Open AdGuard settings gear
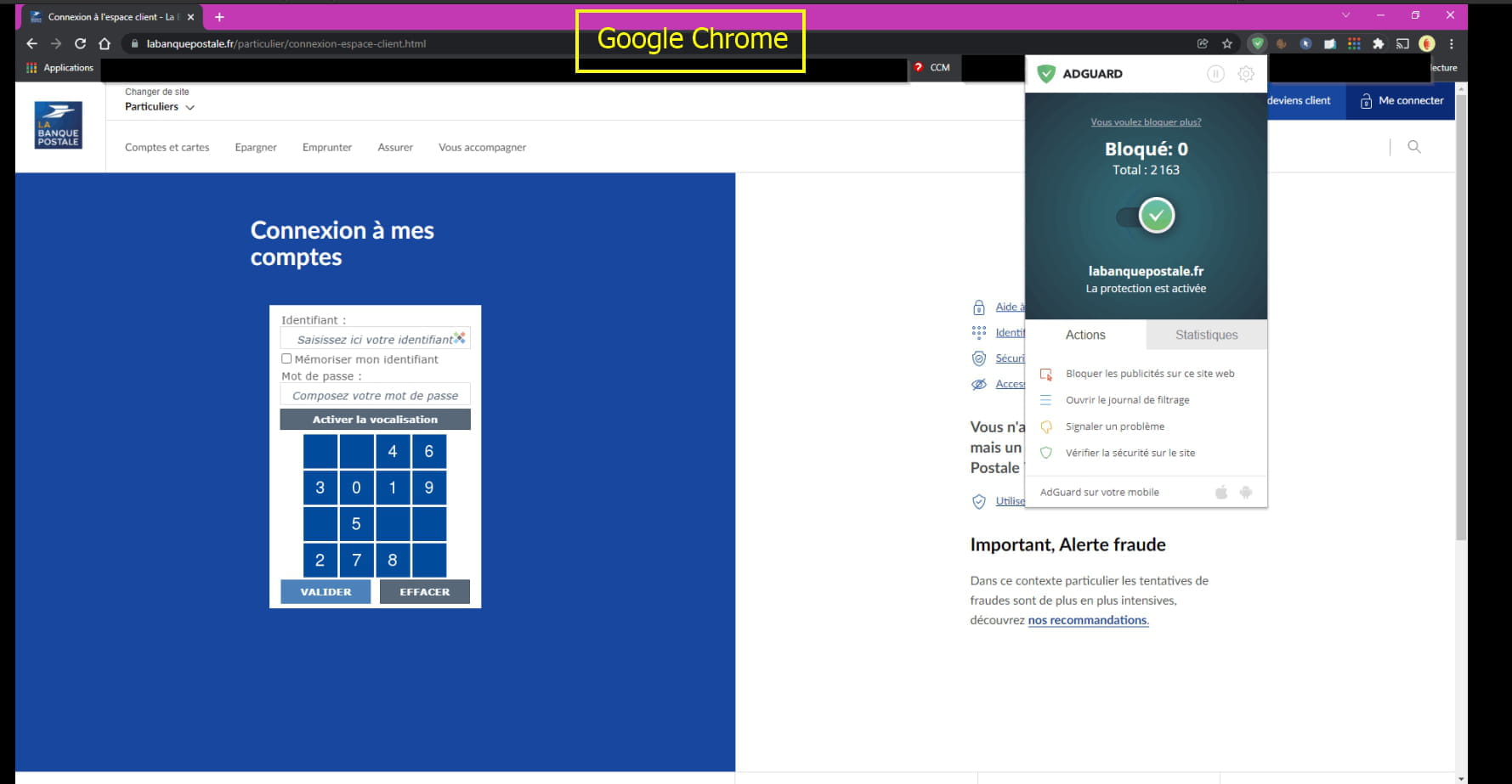The height and width of the screenshot is (784, 1512). [x=1246, y=74]
